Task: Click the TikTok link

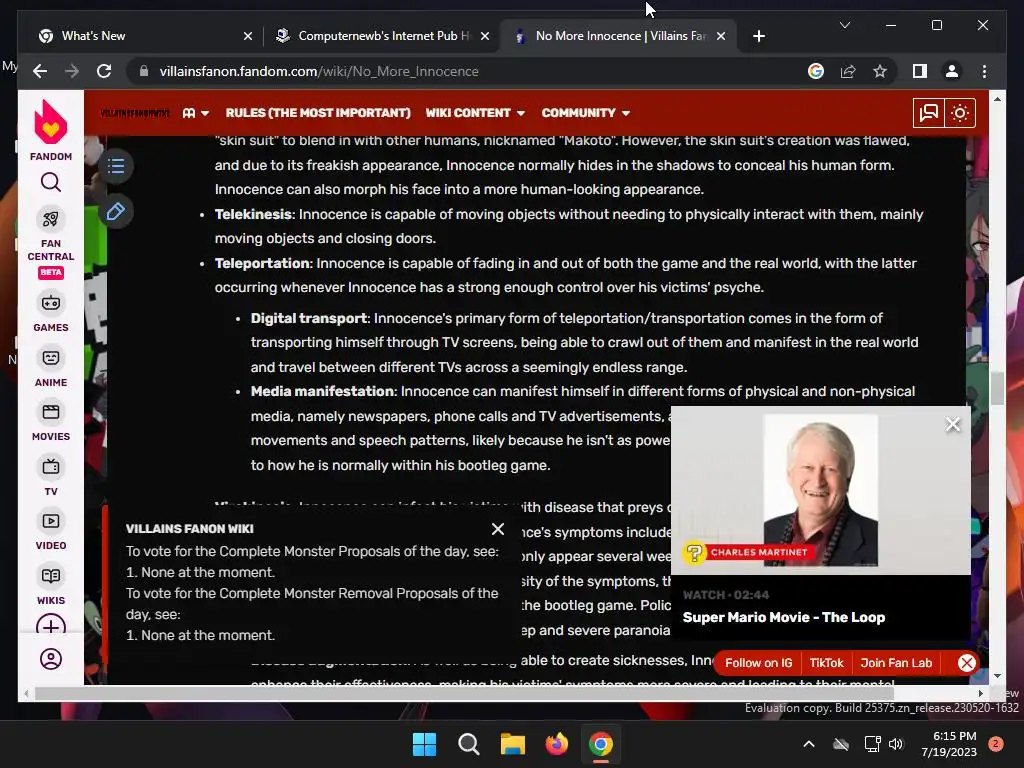Action: coord(826,663)
